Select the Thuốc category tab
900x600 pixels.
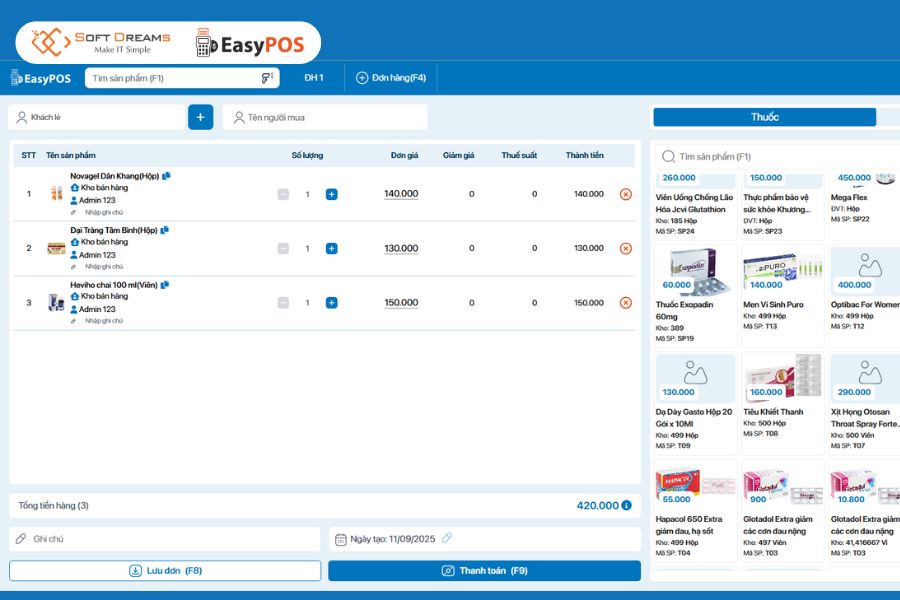tap(765, 117)
